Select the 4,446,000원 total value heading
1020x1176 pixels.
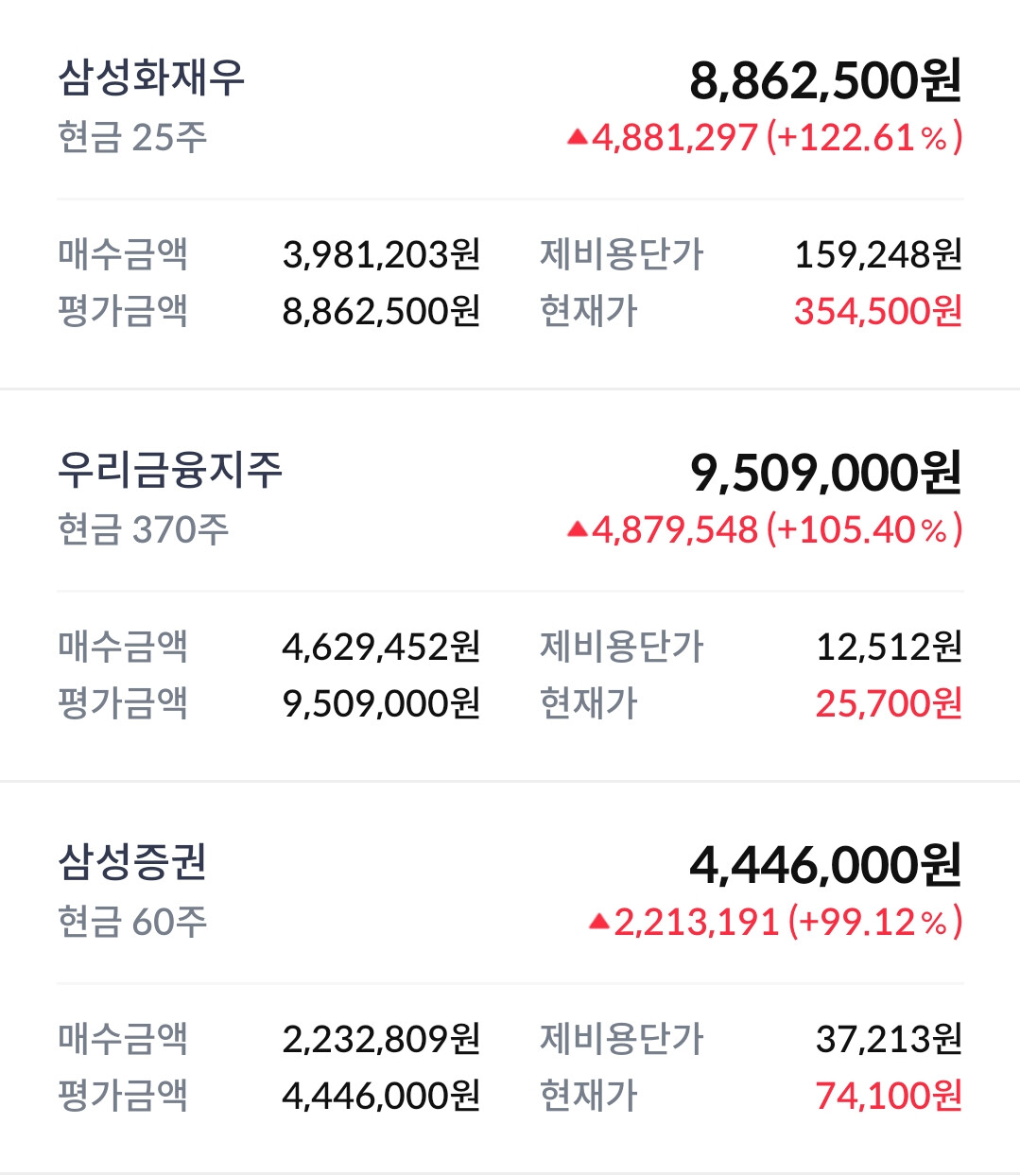pyautogui.click(x=825, y=866)
